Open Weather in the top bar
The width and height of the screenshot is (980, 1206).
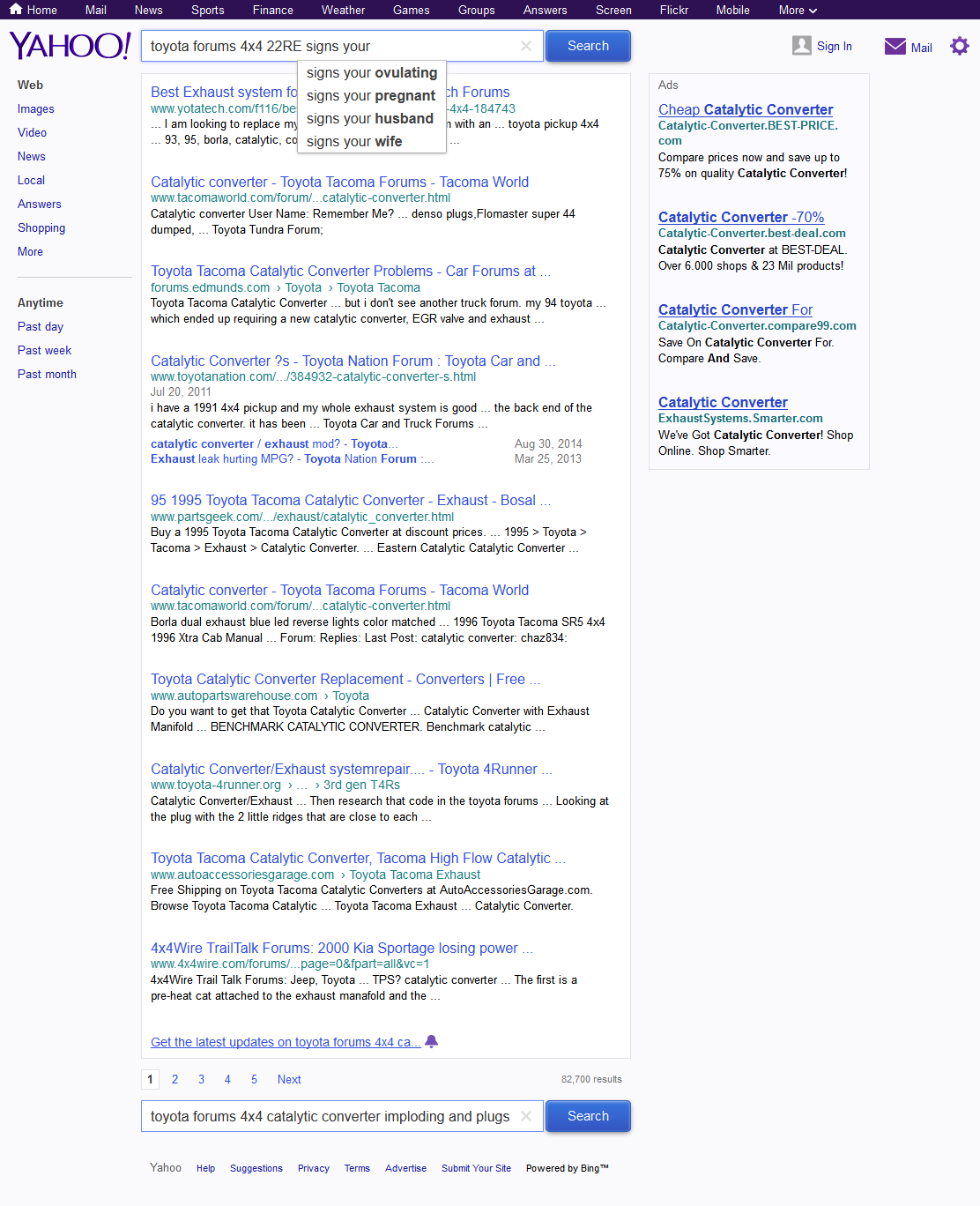(344, 10)
